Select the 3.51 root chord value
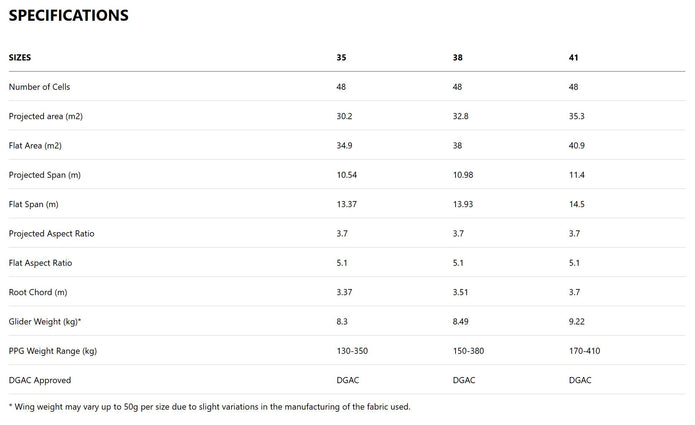The width and height of the screenshot is (695, 425). point(461,292)
